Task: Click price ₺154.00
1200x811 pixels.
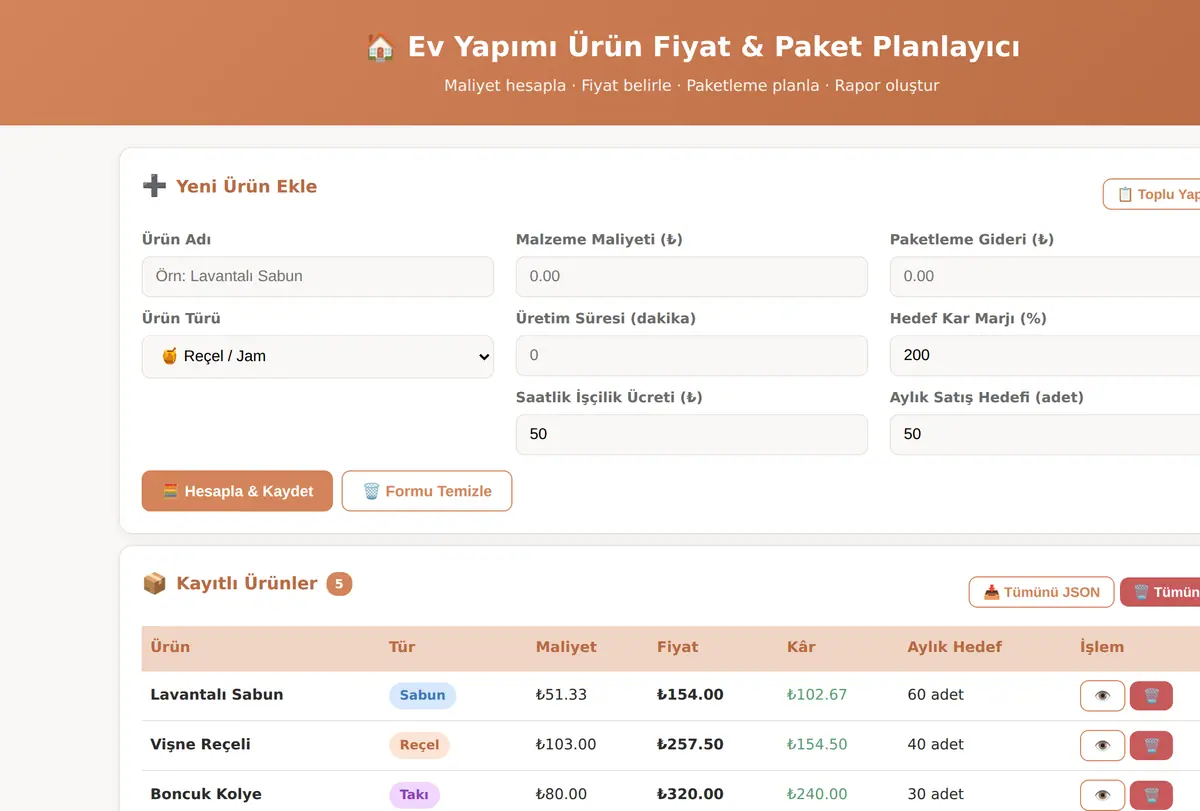Action: pos(690,695)
